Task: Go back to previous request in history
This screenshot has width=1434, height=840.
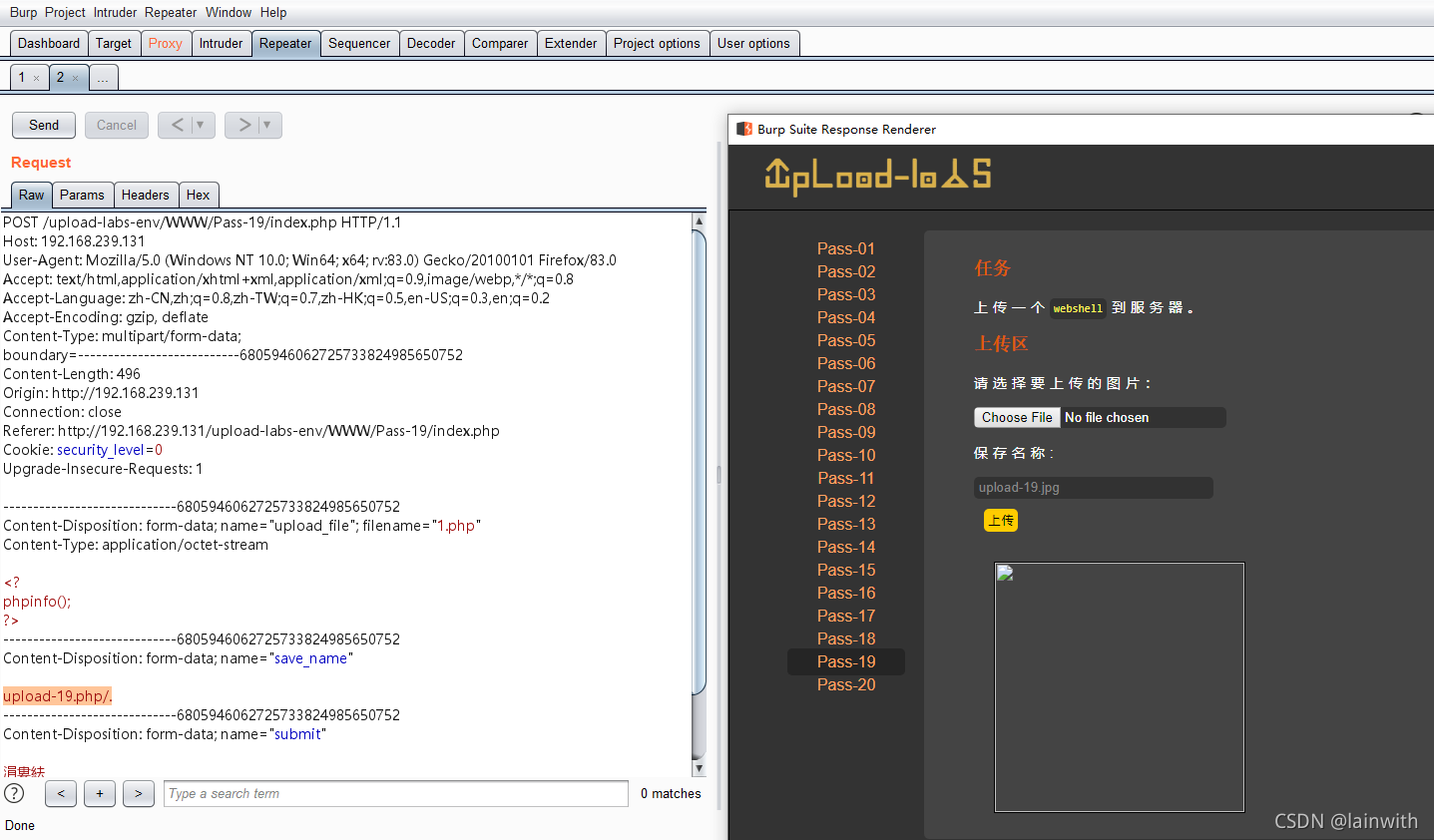Action: [178, 125]
